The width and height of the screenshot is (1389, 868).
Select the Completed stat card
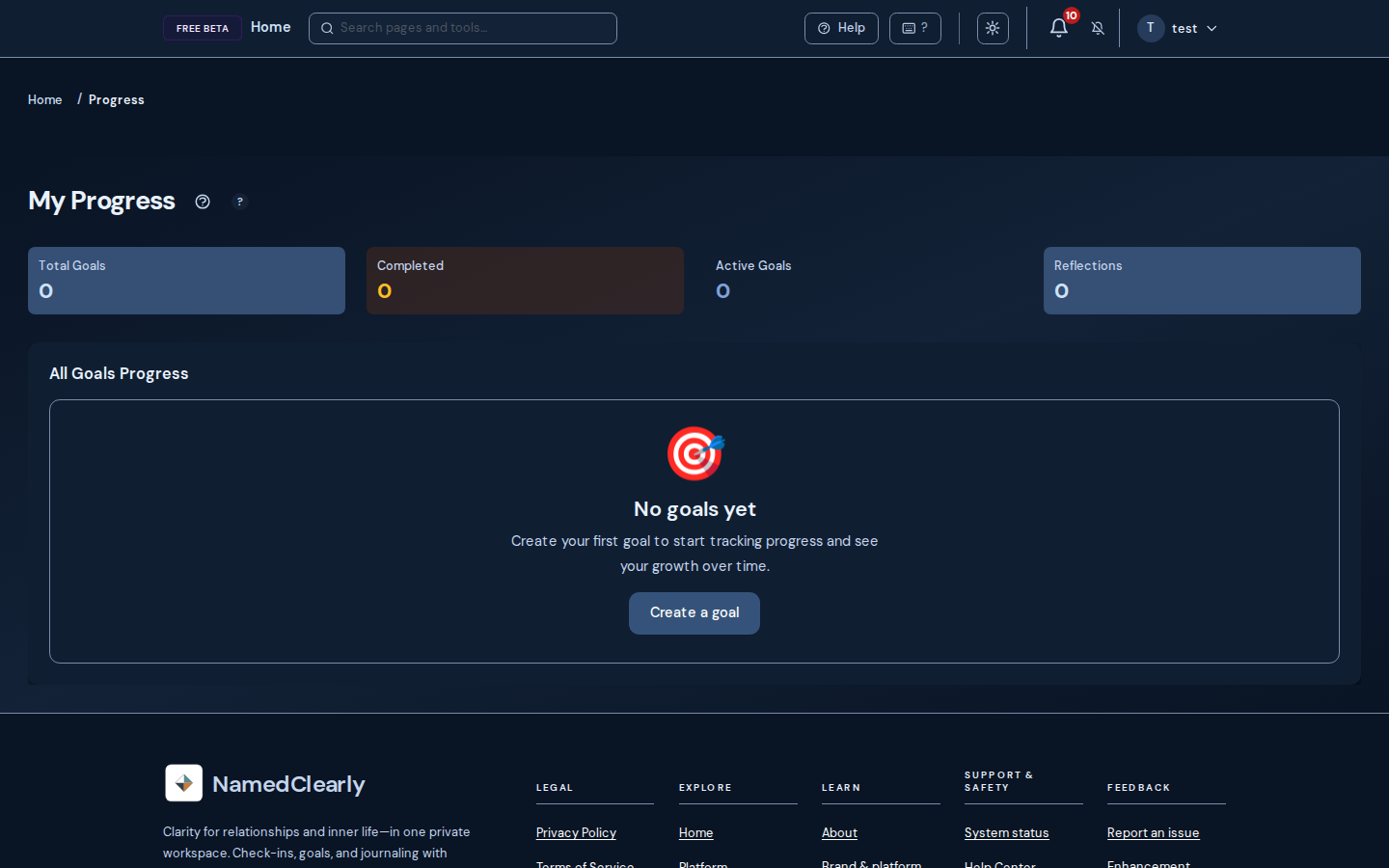525,281
